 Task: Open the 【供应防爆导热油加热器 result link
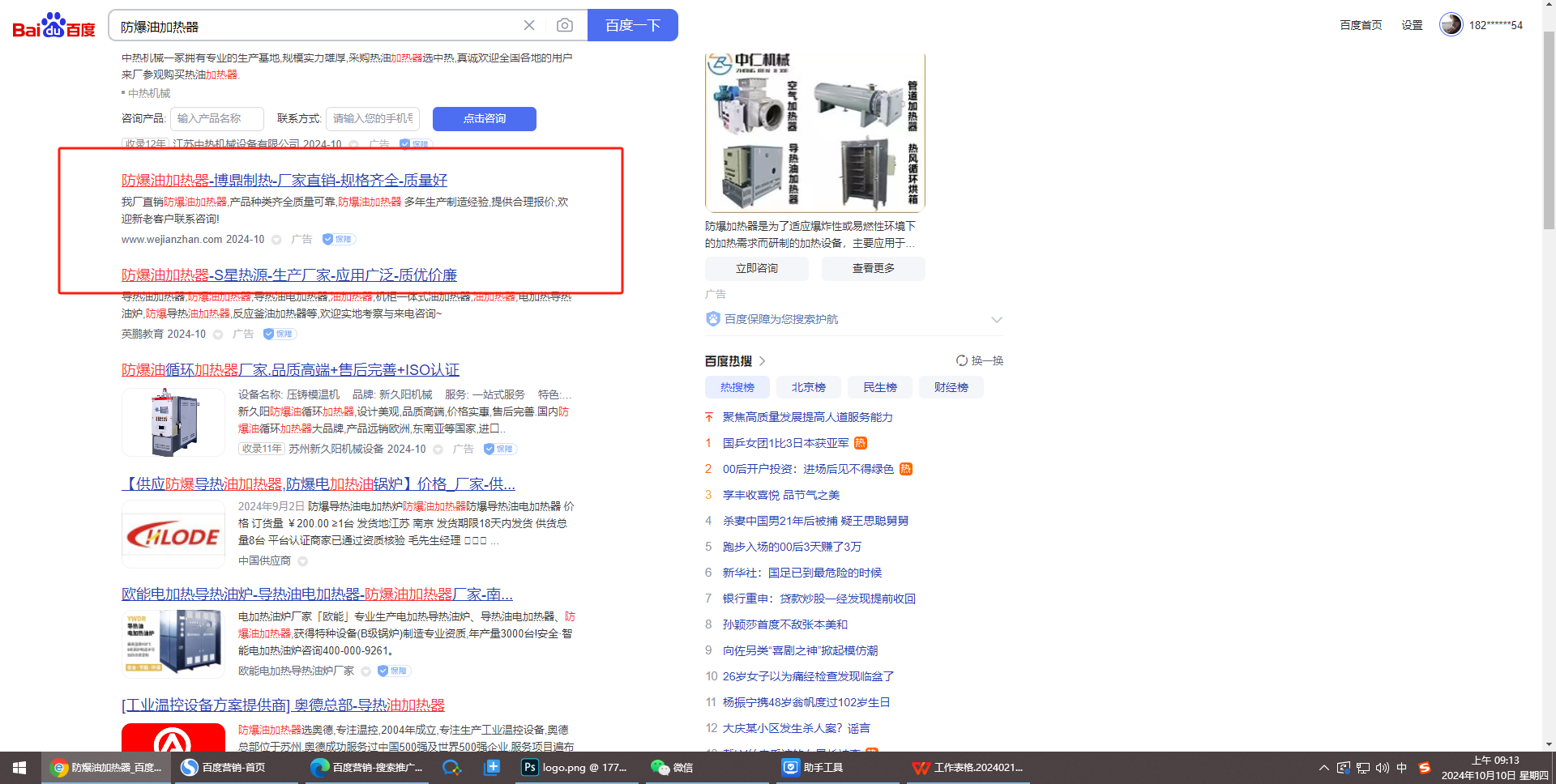coord(318,484)
